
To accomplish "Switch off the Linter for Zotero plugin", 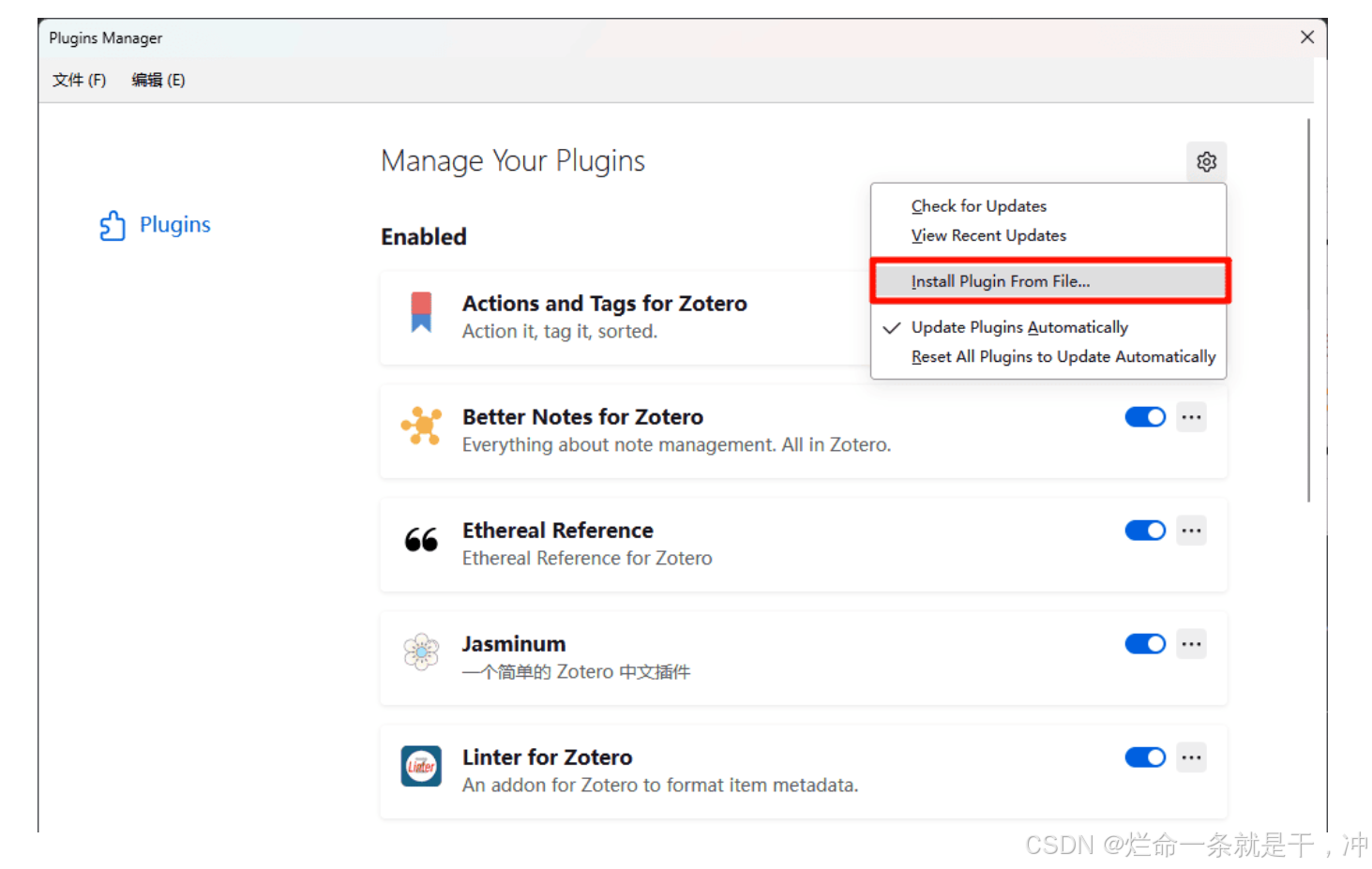I will click(1145, 757).
